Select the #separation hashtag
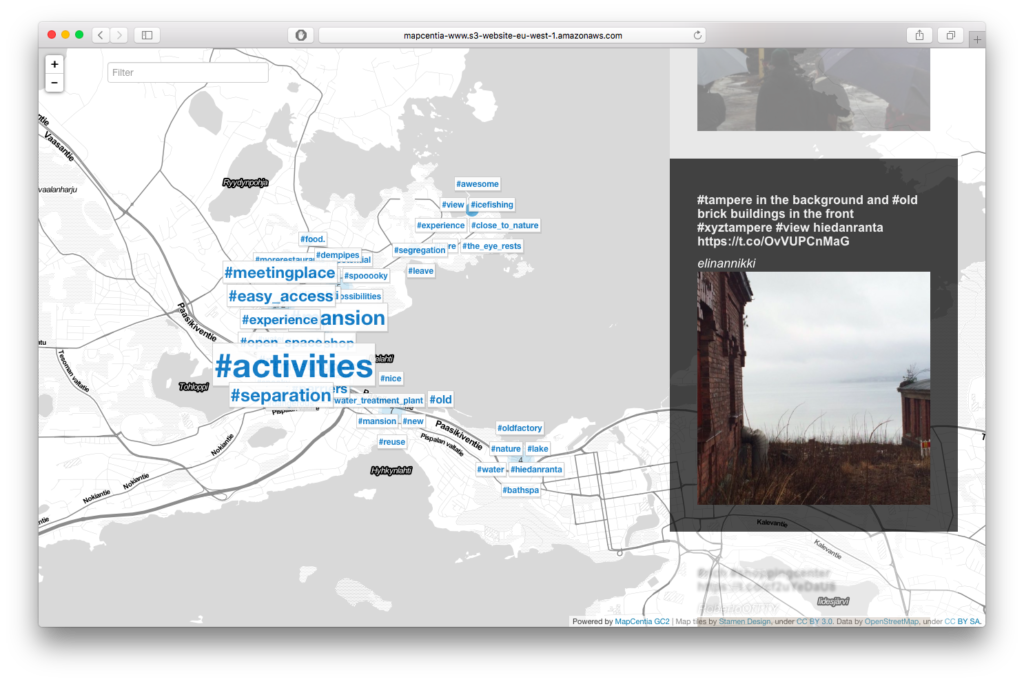Screen dimensions: 1024x682 click(x=281, y=395)
